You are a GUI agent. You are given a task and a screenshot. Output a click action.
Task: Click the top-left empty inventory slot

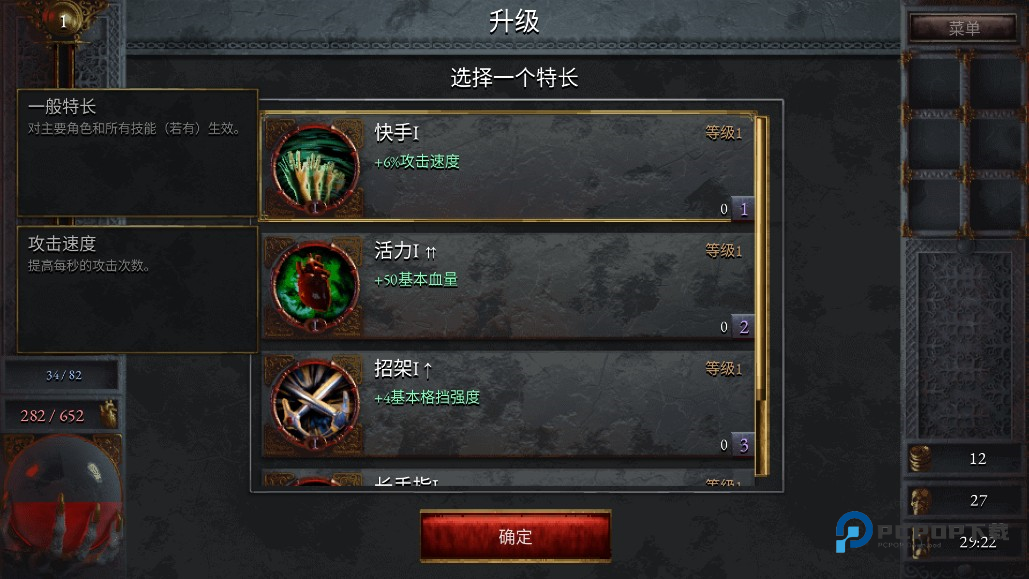pos(934,83)
